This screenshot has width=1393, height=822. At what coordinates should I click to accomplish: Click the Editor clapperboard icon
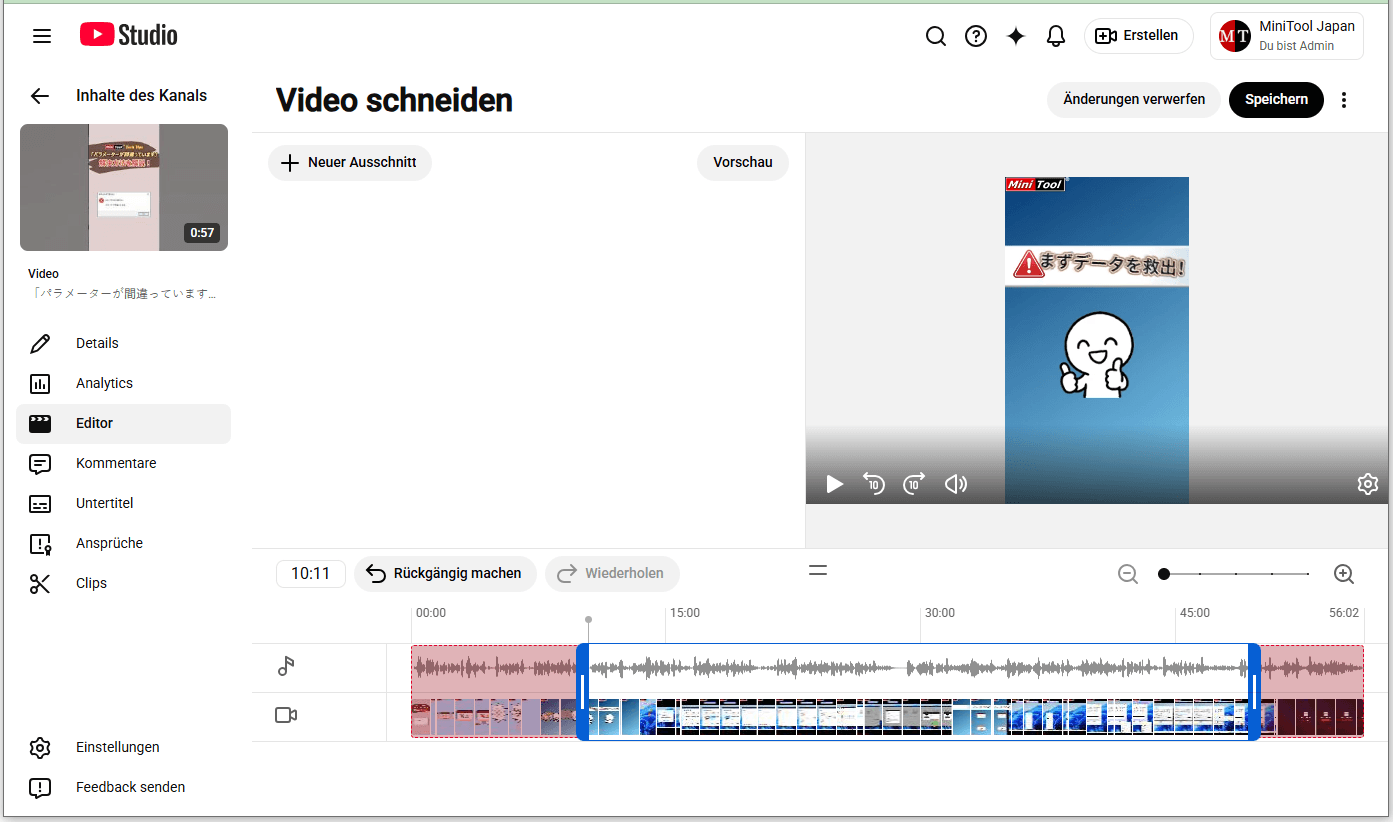click(x=40, y=424)
